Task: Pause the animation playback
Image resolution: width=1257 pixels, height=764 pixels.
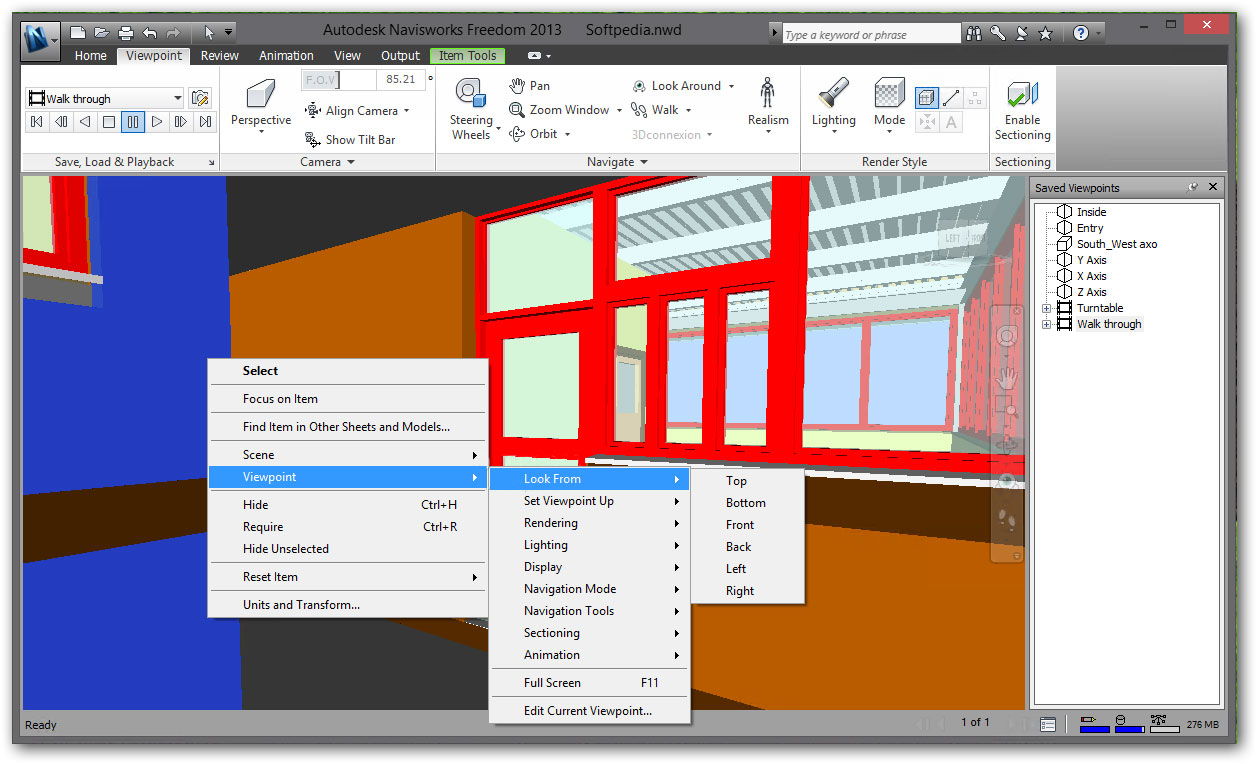Action: click(132, 122)
